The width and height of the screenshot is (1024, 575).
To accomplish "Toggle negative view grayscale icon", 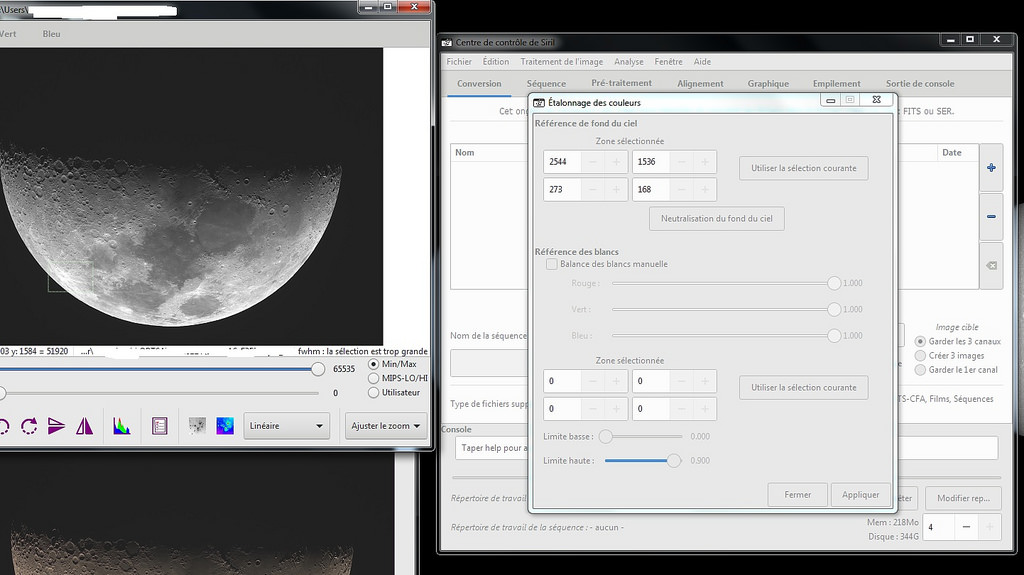I will (197, 426).
